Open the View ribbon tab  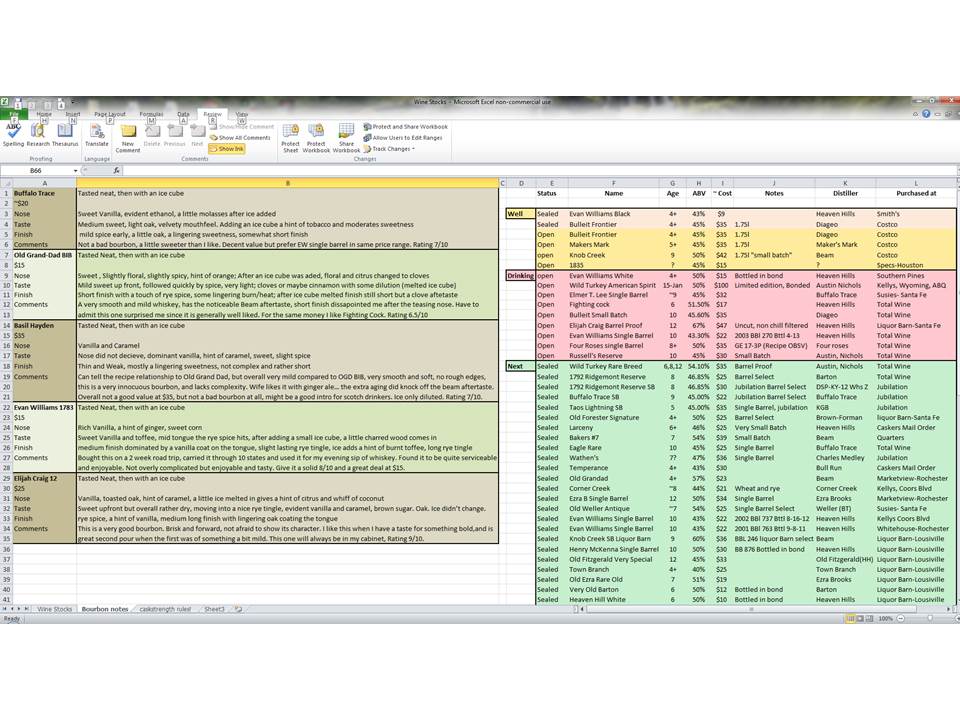[x=242, y=114]
